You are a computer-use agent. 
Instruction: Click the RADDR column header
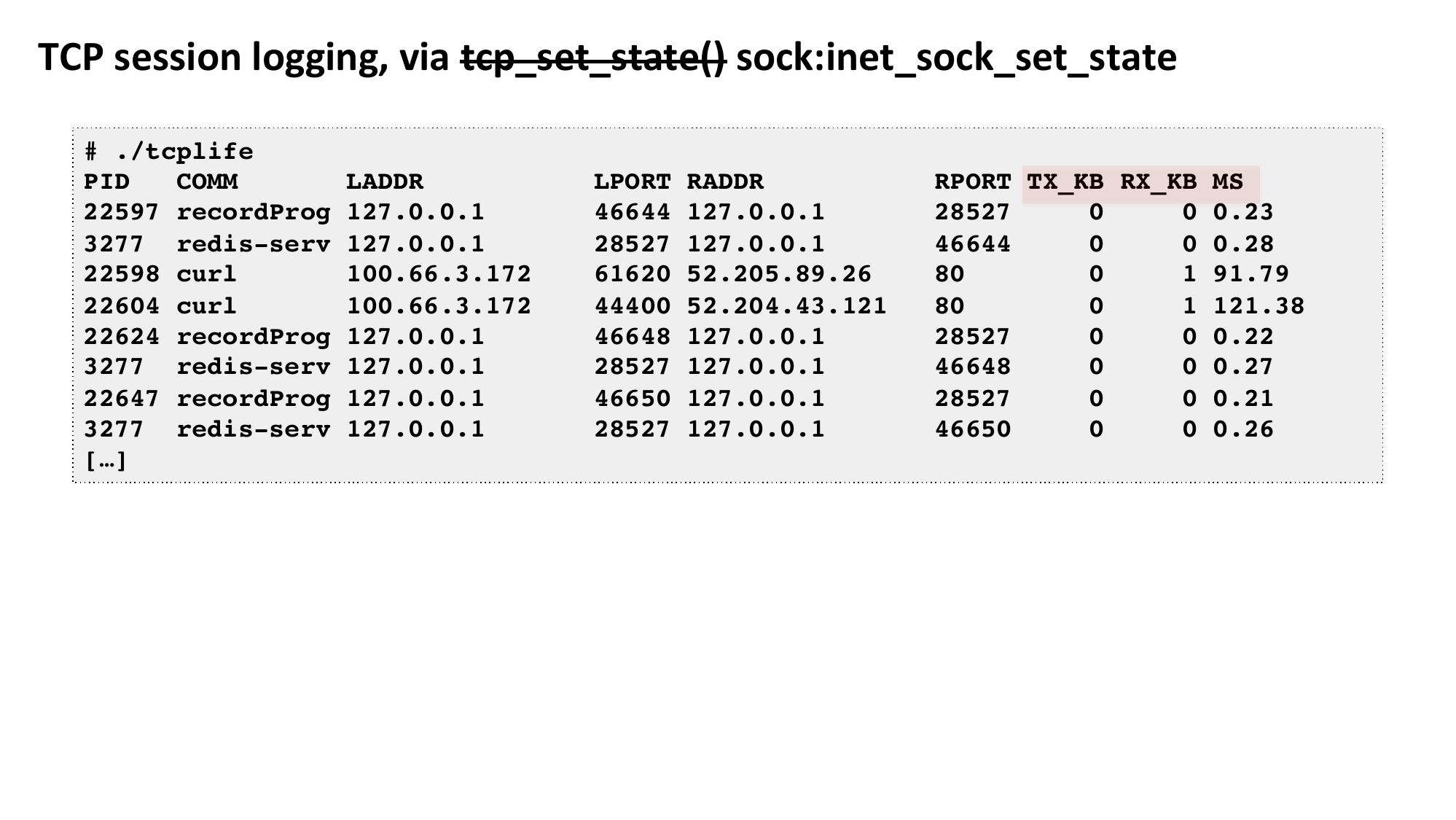[724, 181]
